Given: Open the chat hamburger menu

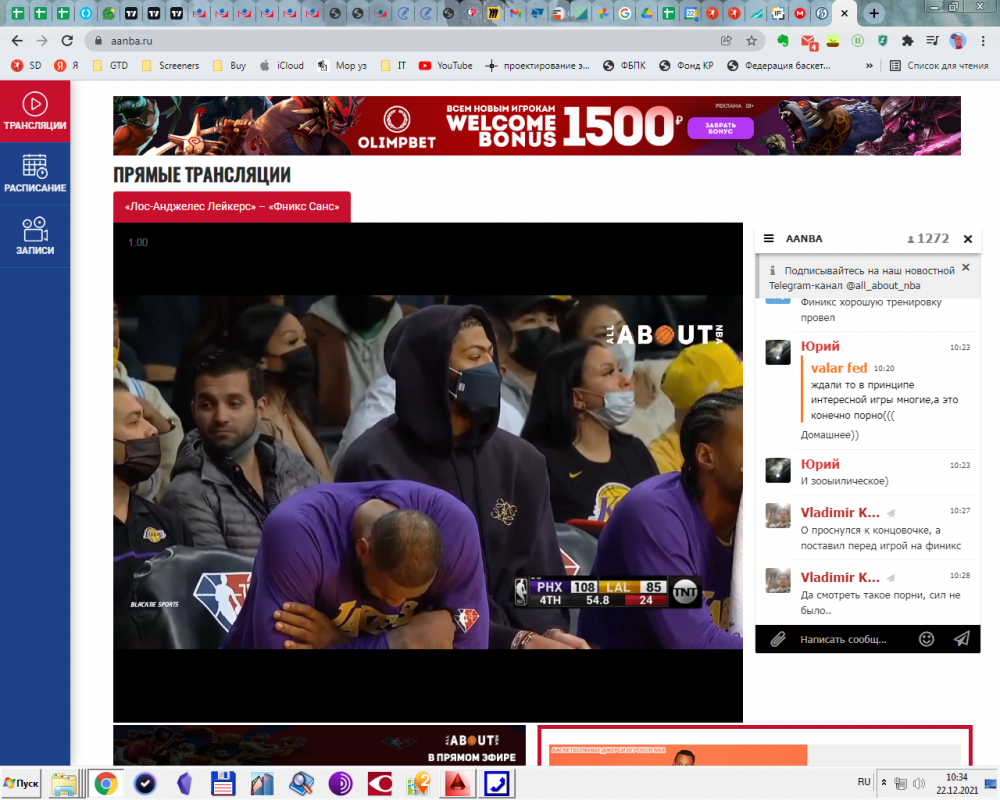Looking at the screenshot, I should point(768,239).
